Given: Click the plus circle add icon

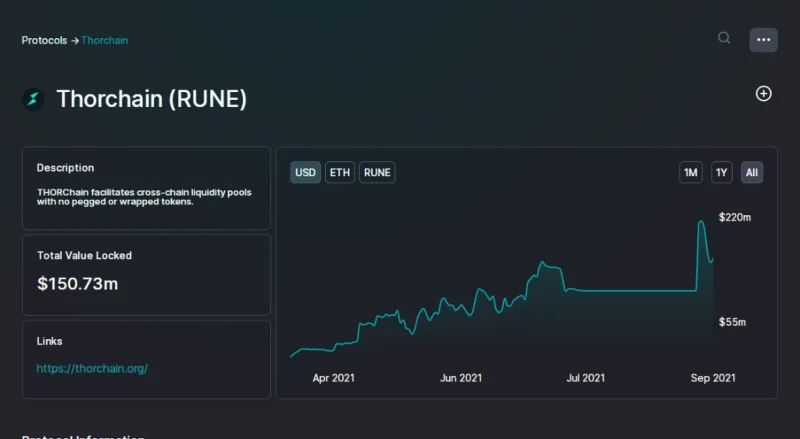Looking at the screenshot, I should 763,94.
